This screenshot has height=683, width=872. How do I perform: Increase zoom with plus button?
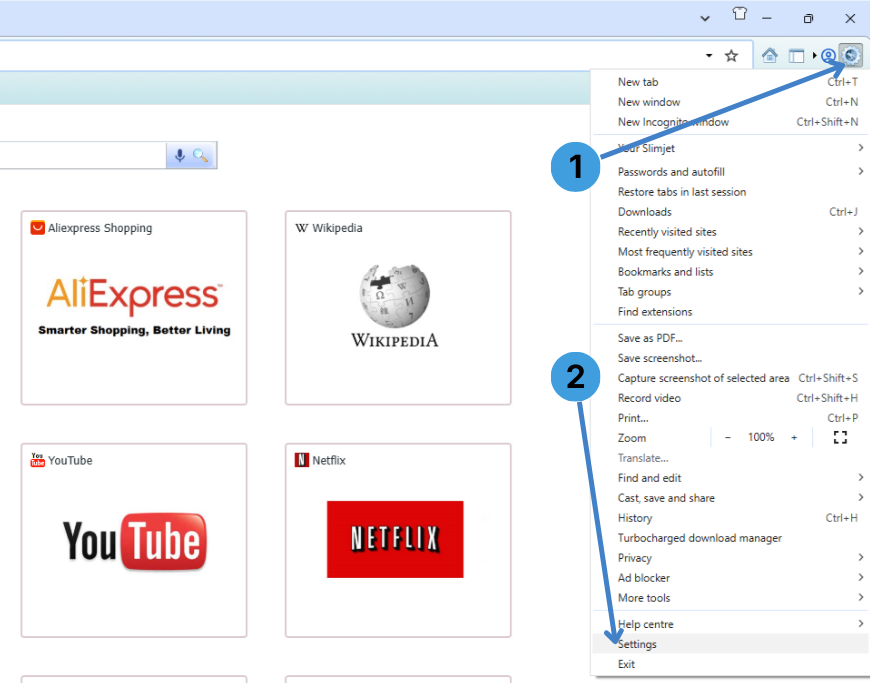tap(794, 438)
